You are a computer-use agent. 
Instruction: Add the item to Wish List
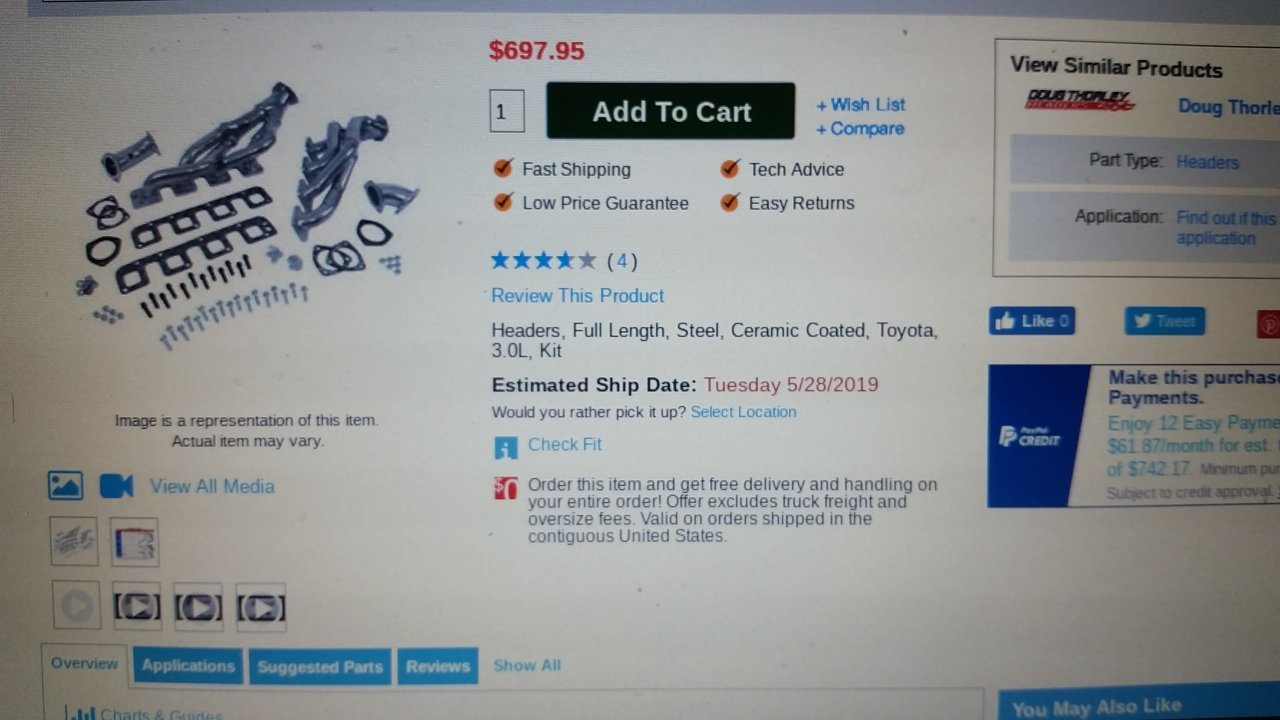(x=861, y=104)
